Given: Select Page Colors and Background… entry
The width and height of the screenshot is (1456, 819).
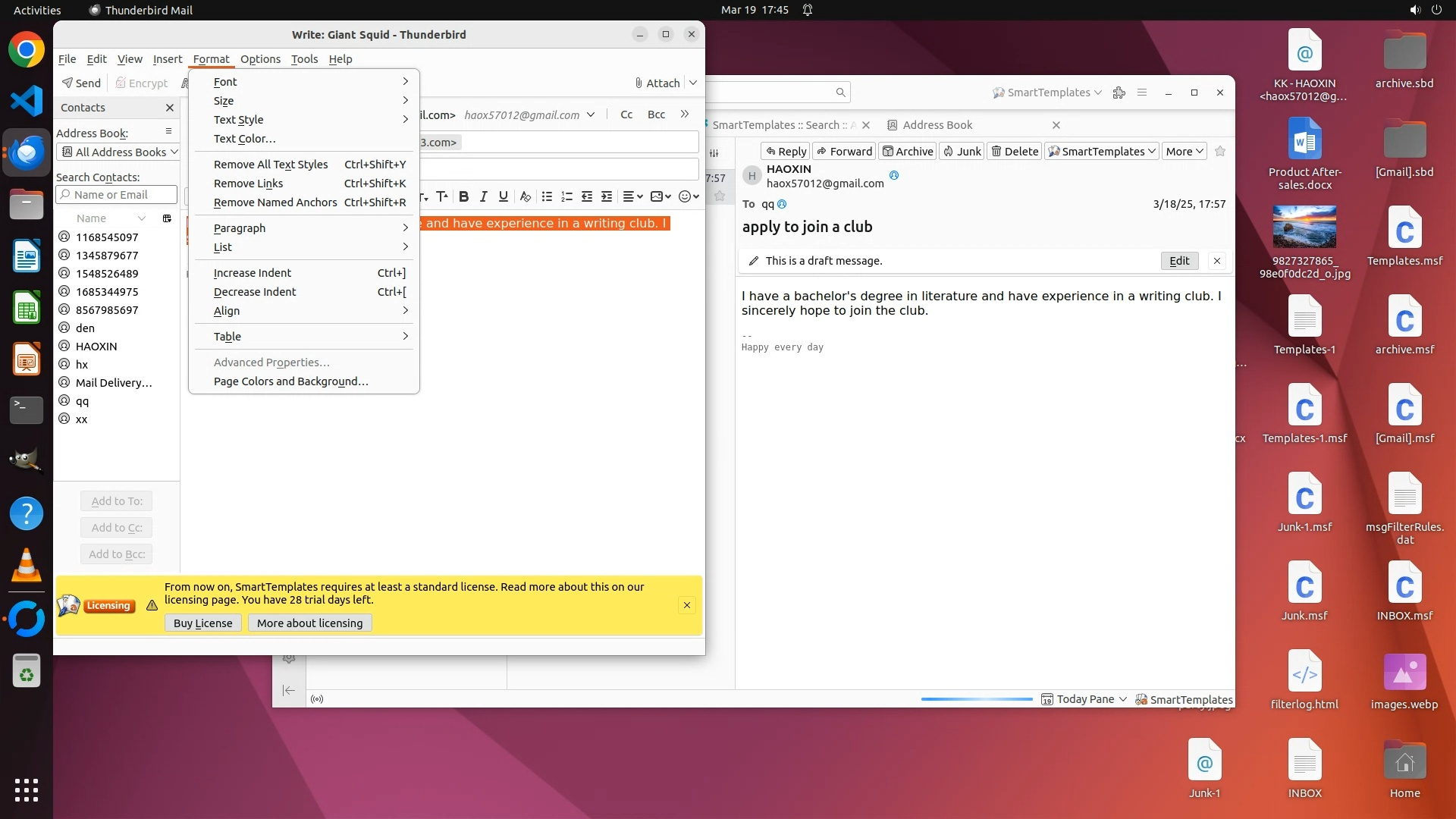Looking at the screenshot, I should click(290, 381).
